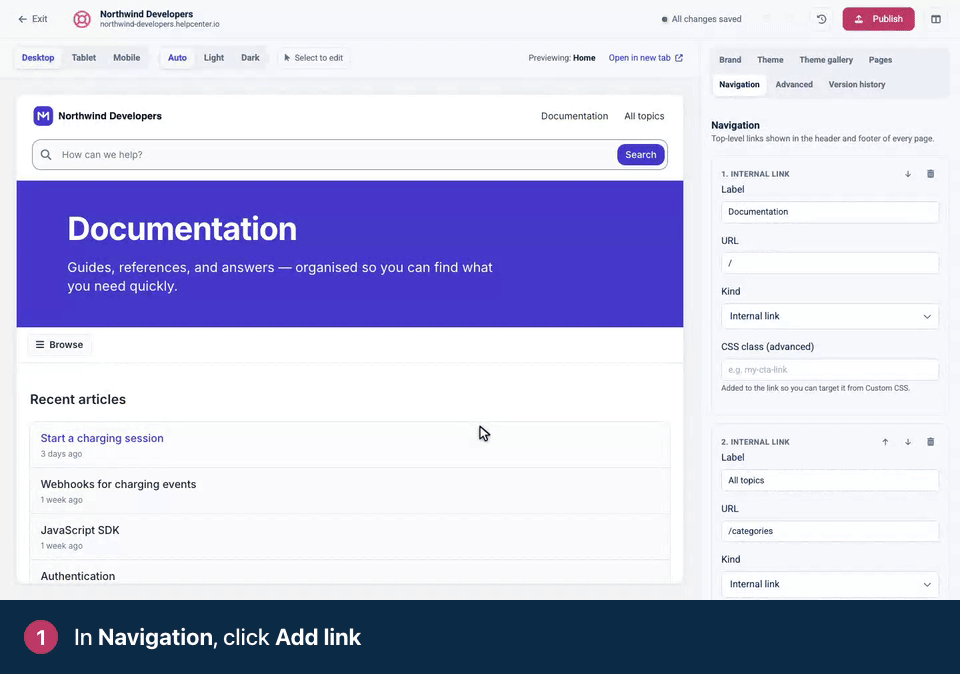Click the Open in new tab link

pyautogui.click(x=645, y=58)
